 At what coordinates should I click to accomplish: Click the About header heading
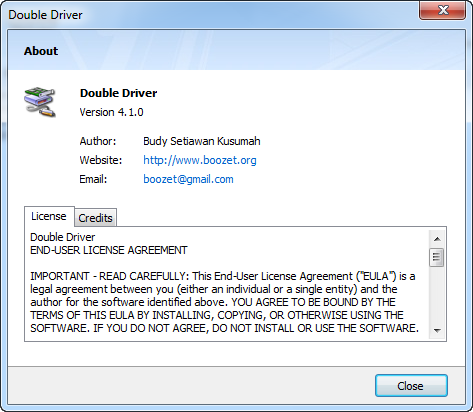click(41, 51)
